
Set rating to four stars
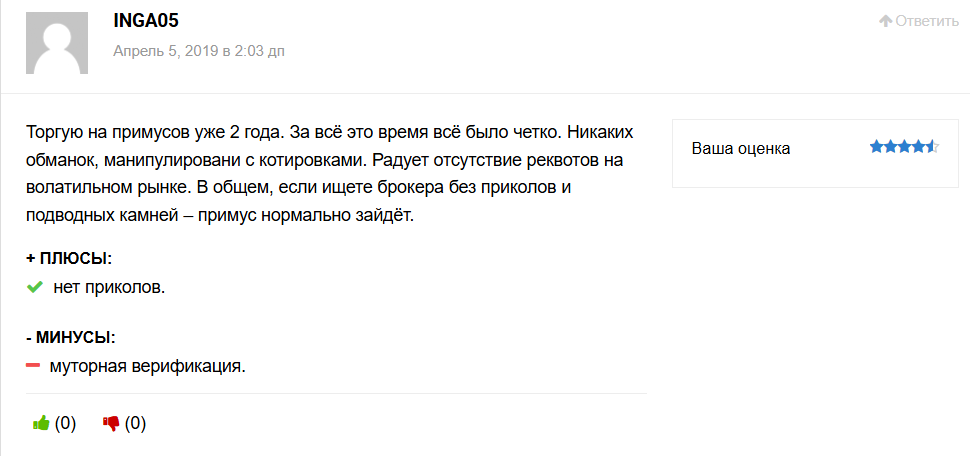pos(918,147)
